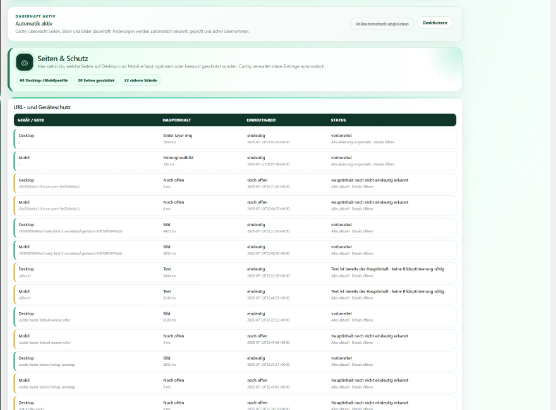Select the Desktop-/Mobilprofile count pill
This screenshot has height=410, width=556.
pos(44,81)
